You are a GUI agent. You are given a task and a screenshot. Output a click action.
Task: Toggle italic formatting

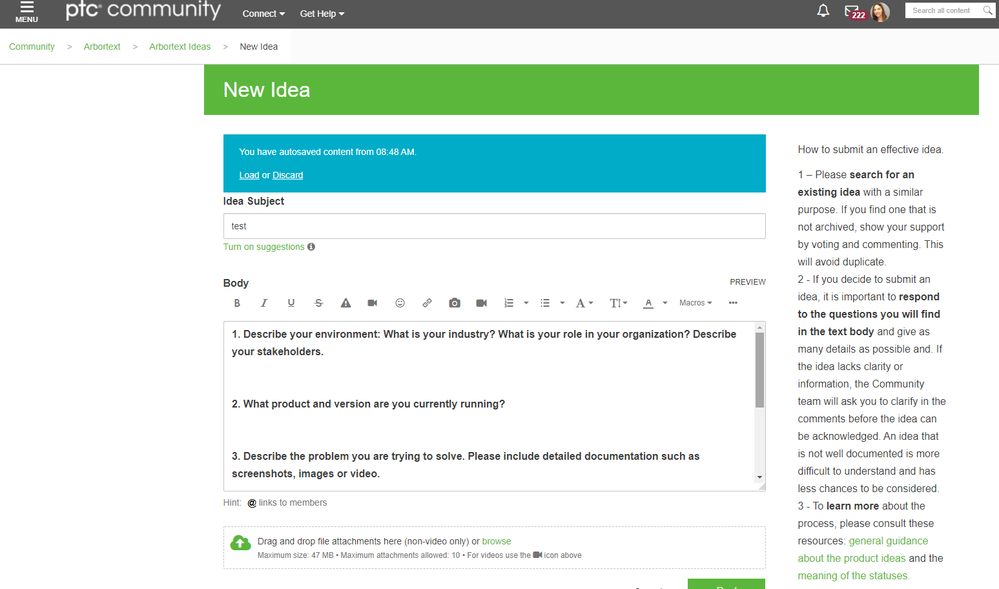tap(264, 303)
